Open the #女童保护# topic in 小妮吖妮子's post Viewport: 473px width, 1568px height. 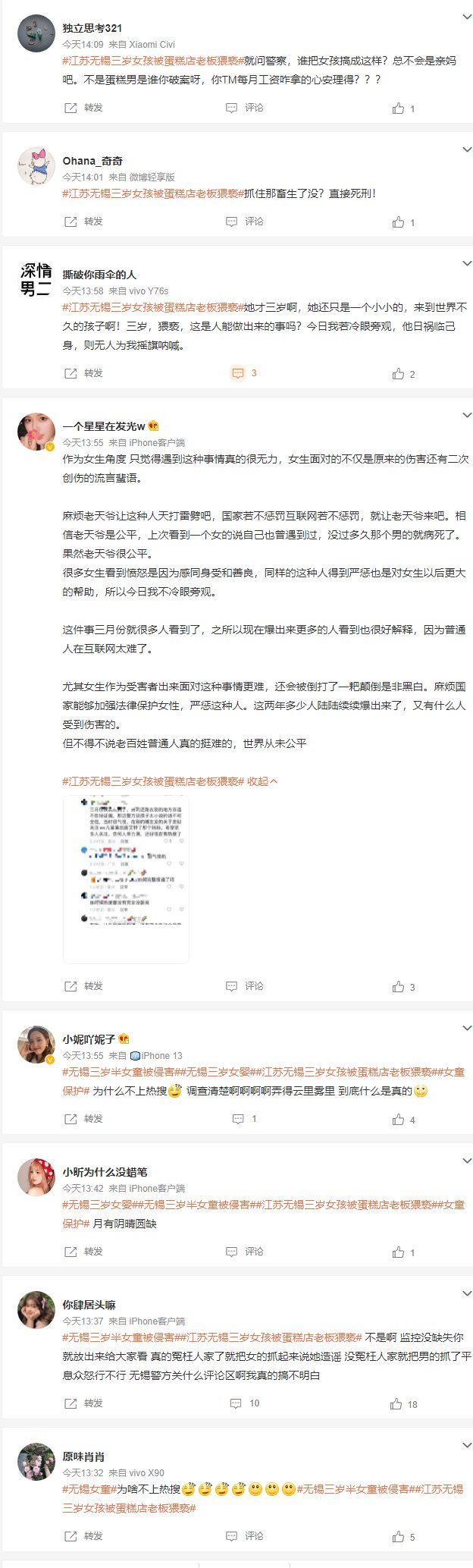point(263,1082)
